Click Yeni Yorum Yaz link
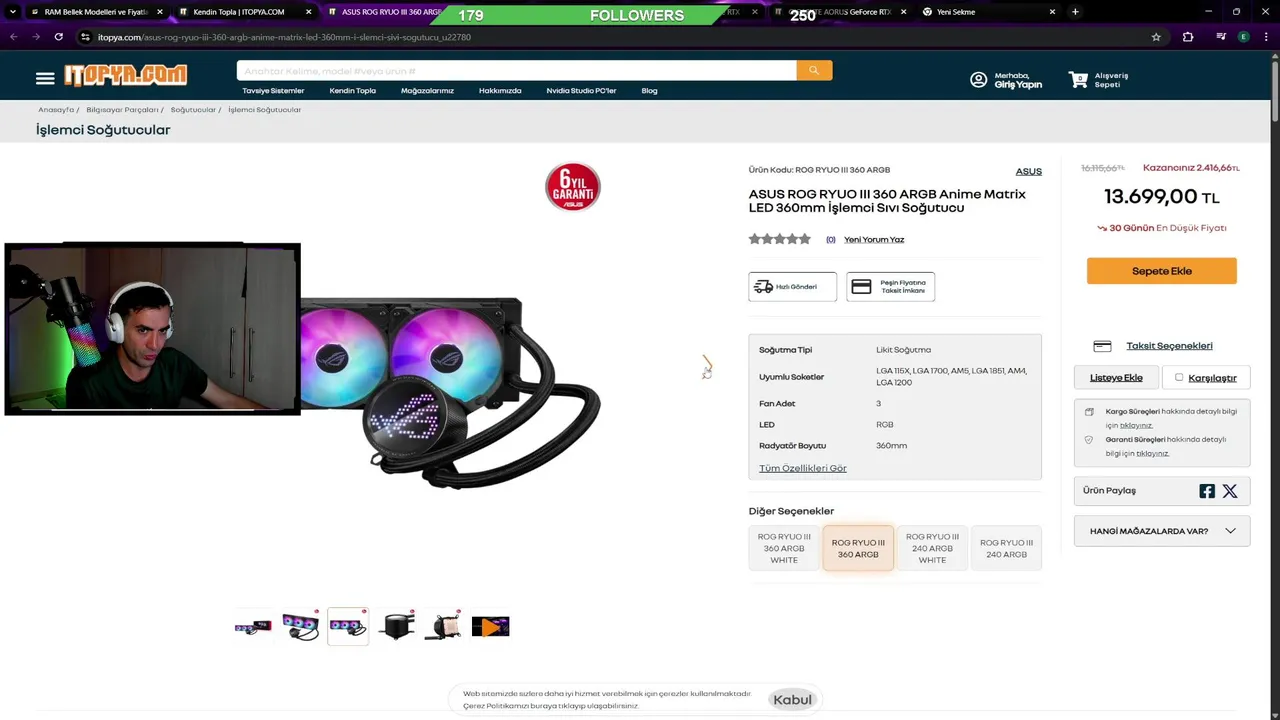The width and height of the screenshot is (1280, 720). [874, 240]
